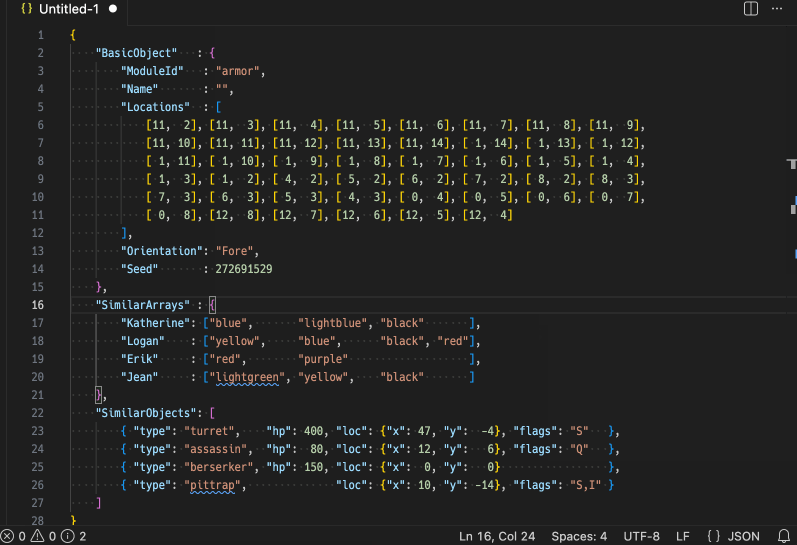Viewport: 797px width, 545px height.
Task: Open the More Actions ellipsis menu
Action: (x=777, y=9)
